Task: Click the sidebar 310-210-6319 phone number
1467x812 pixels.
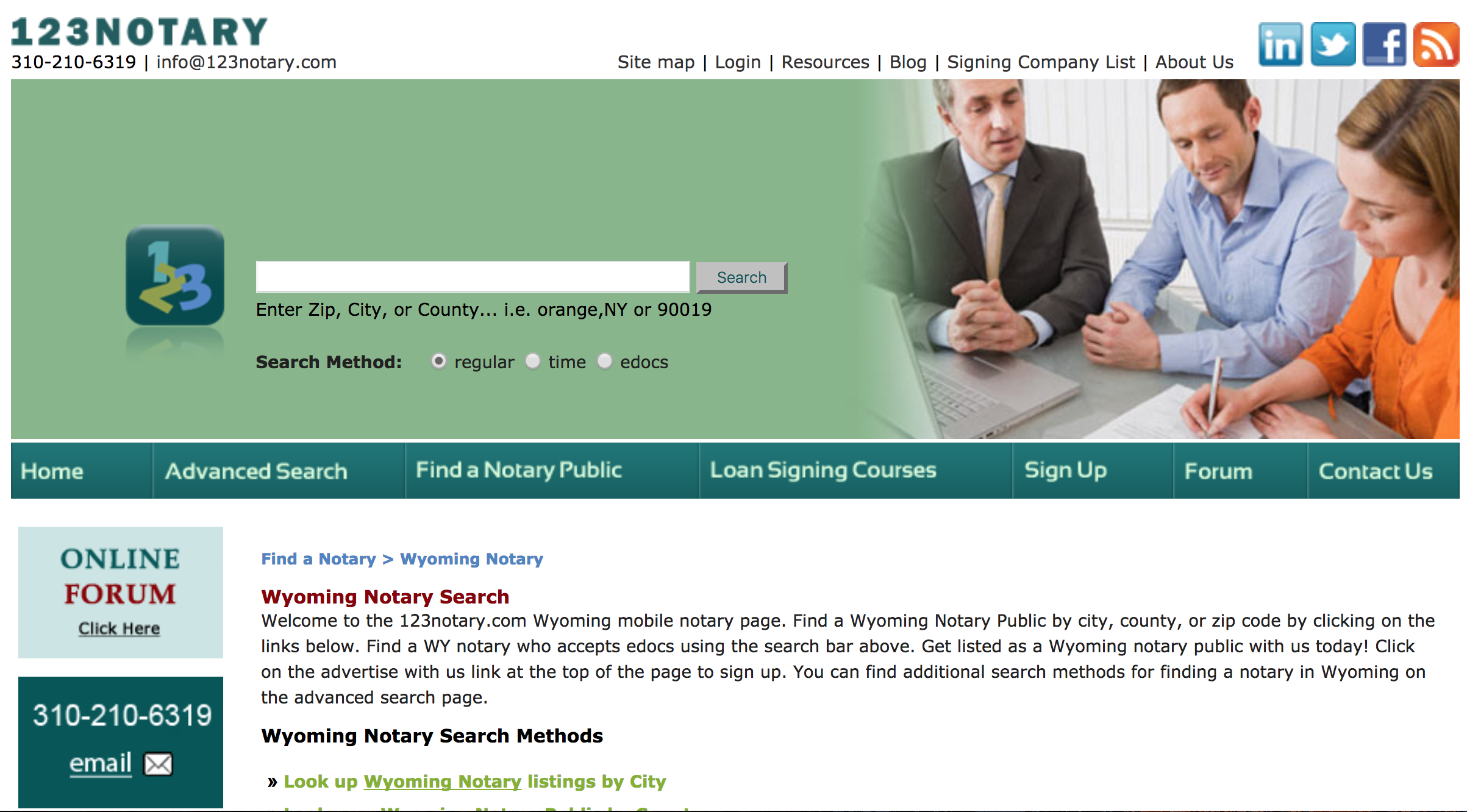Action: click(122, 715)
